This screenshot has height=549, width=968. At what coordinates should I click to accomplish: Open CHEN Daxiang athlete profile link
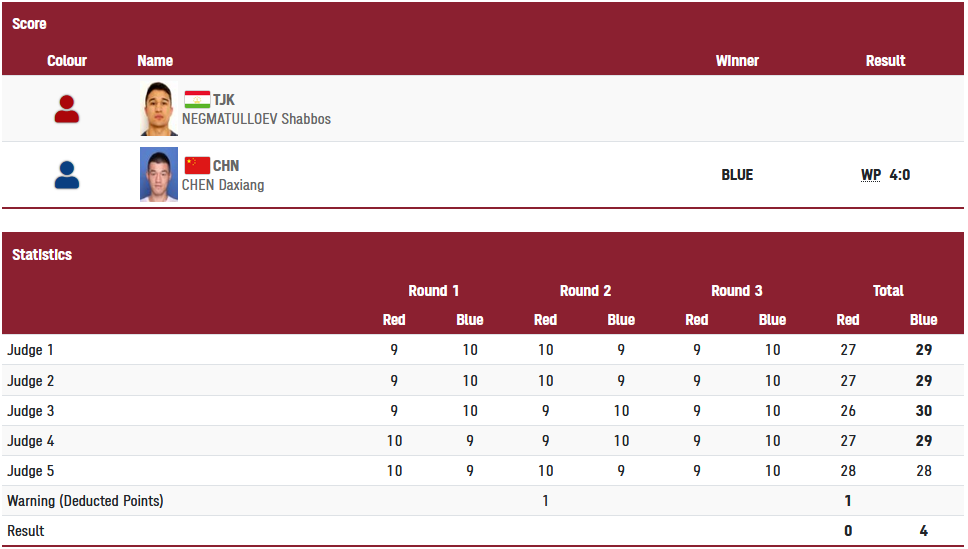coord(223,185)
